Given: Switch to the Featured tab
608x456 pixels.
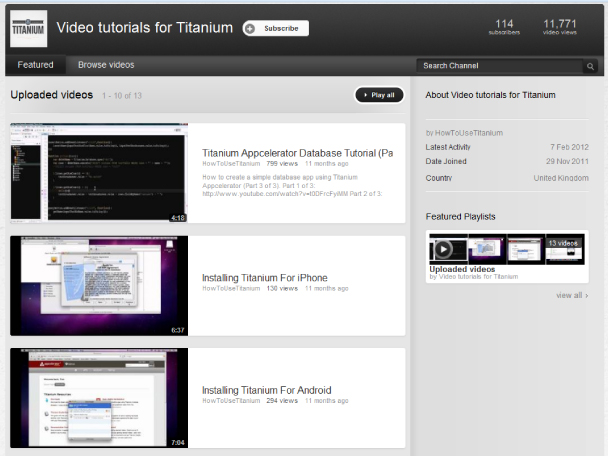Looking at the screenshot, I should click(x=35, y=65).
